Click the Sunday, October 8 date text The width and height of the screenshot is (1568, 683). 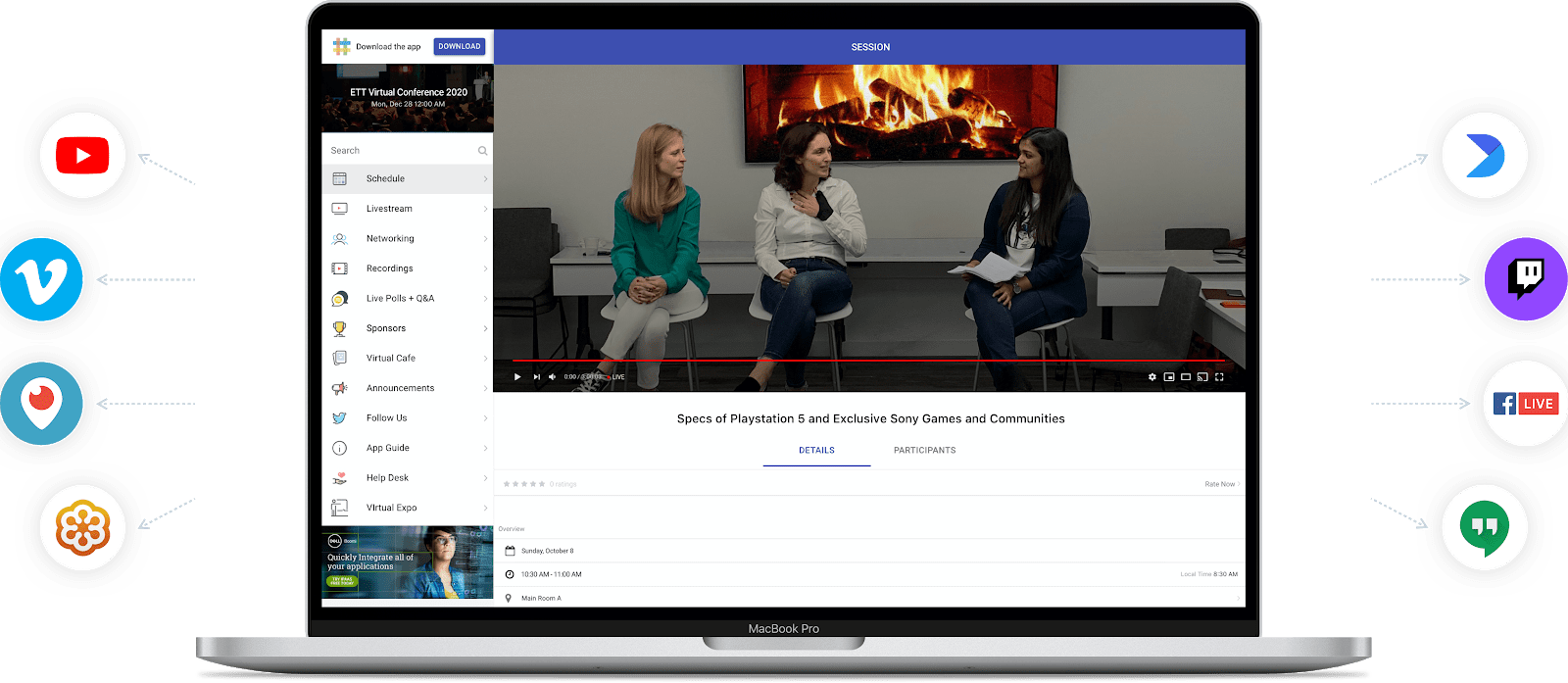(x=548, y=551)
